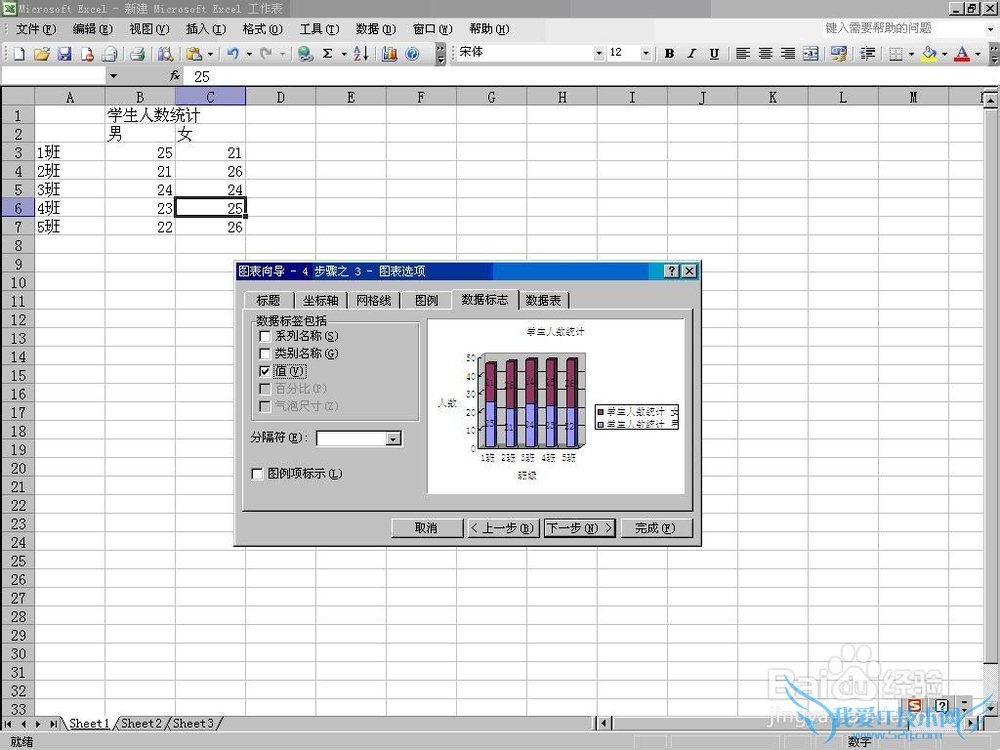Click the Undo arrow icon
The image size is (1000, 750).
pyautogui.click(x=232, y=54)
